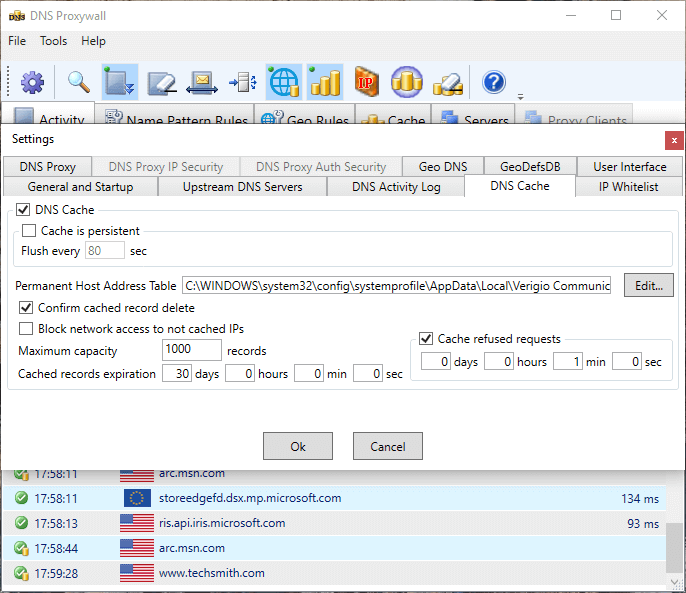Image resolution: width=686 pixels, height=593 pixels.
Task: Open settings via the gear toolbar icon
Action: 32,82
